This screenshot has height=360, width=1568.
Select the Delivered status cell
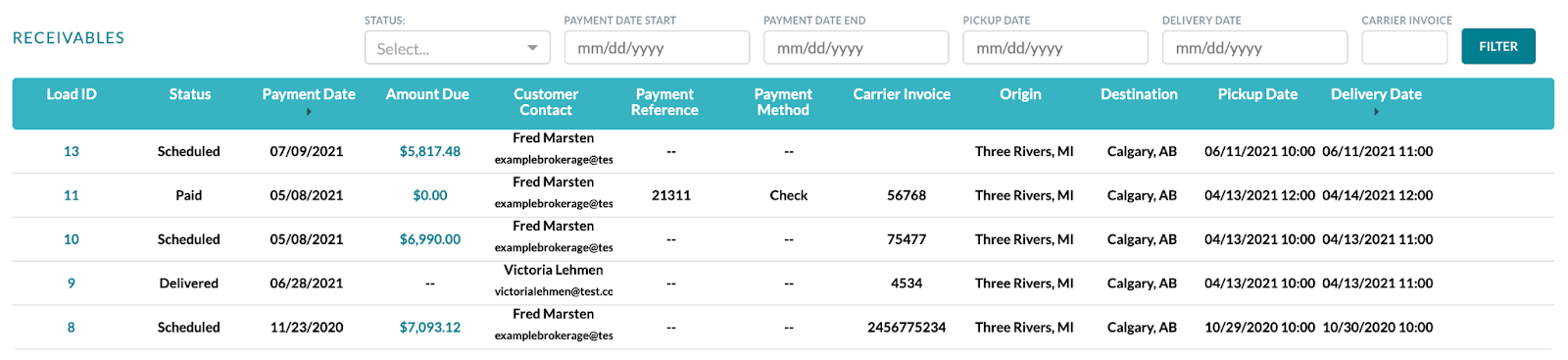point(189,283)
